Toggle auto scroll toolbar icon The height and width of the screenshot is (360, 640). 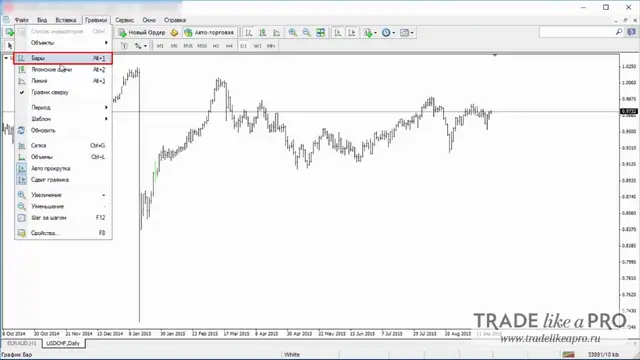(x=338, y=33)
